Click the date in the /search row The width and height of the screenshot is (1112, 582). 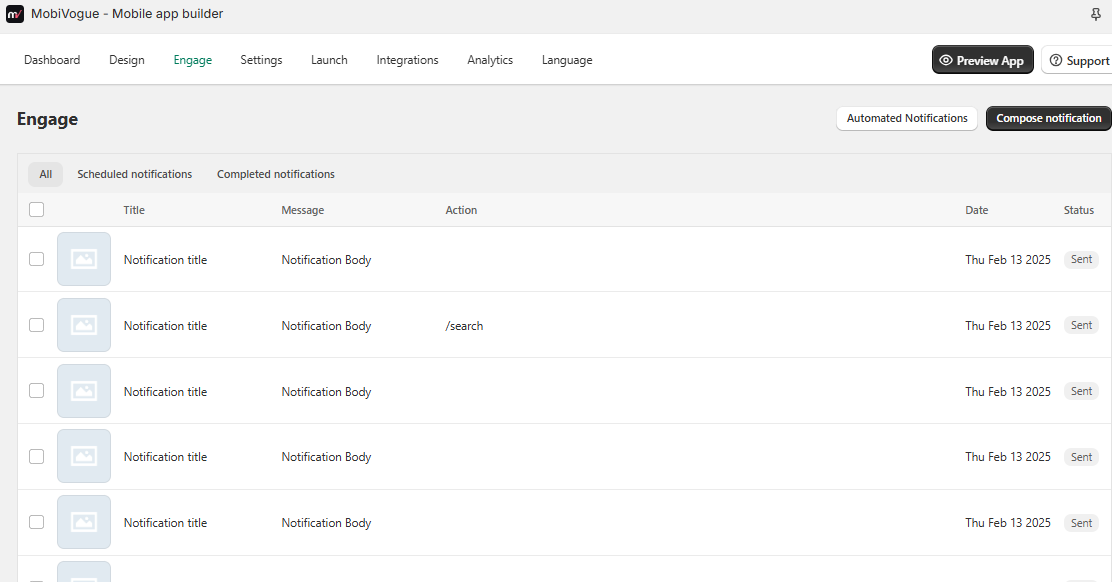coord(1008,326)
